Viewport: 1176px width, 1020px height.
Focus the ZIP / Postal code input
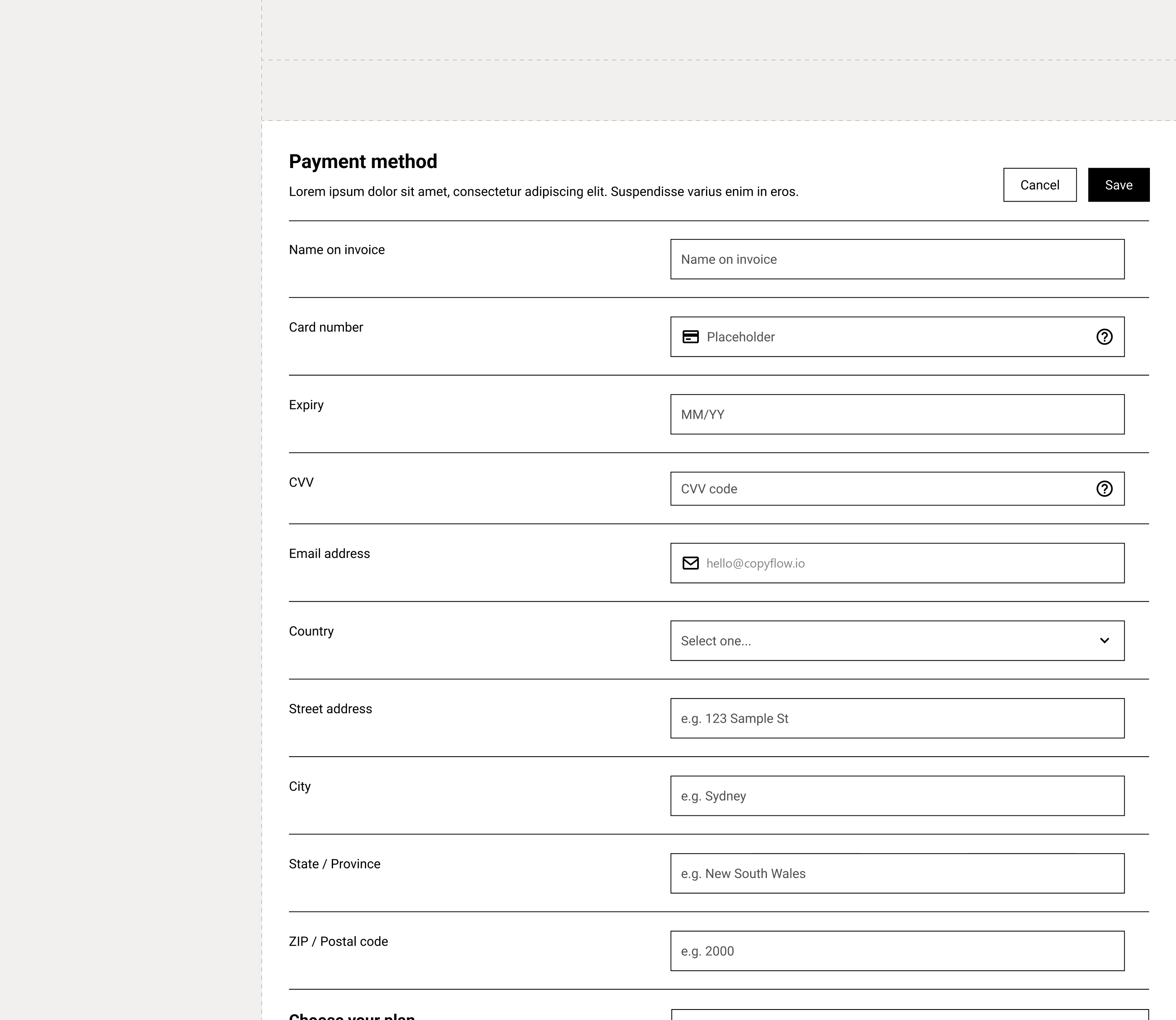(897, 951)
